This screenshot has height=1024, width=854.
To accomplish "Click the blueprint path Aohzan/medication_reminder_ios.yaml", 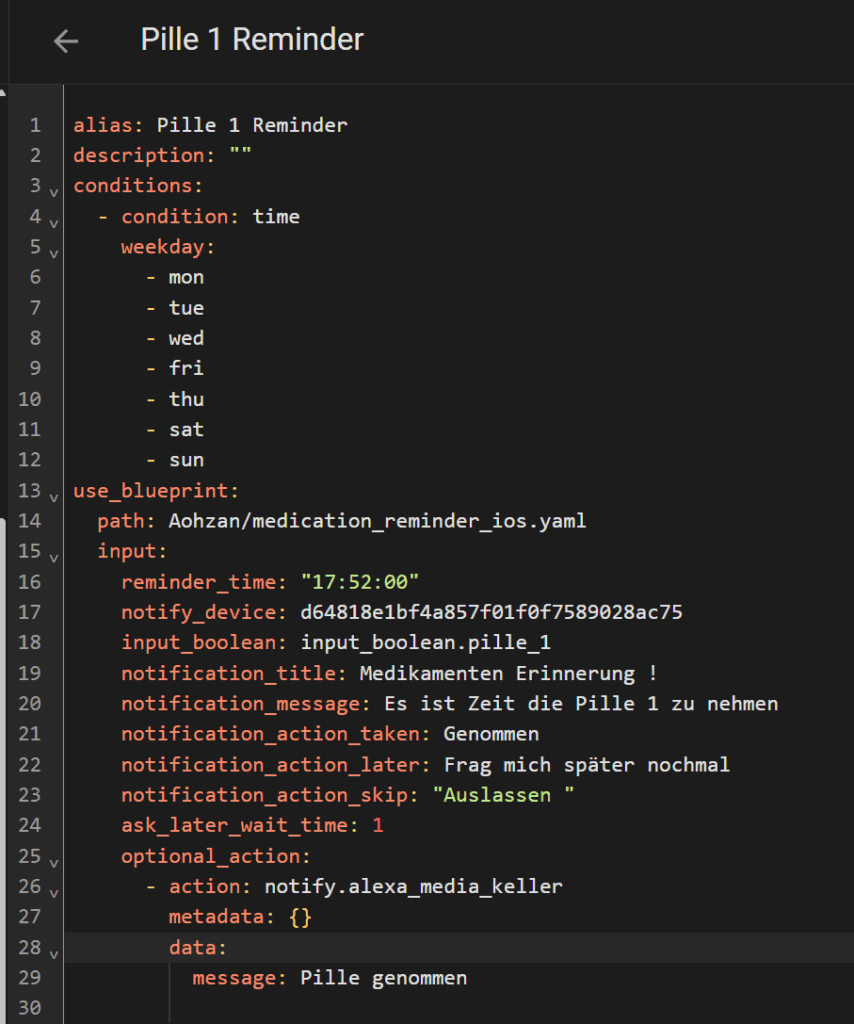I will pos(377,520).
